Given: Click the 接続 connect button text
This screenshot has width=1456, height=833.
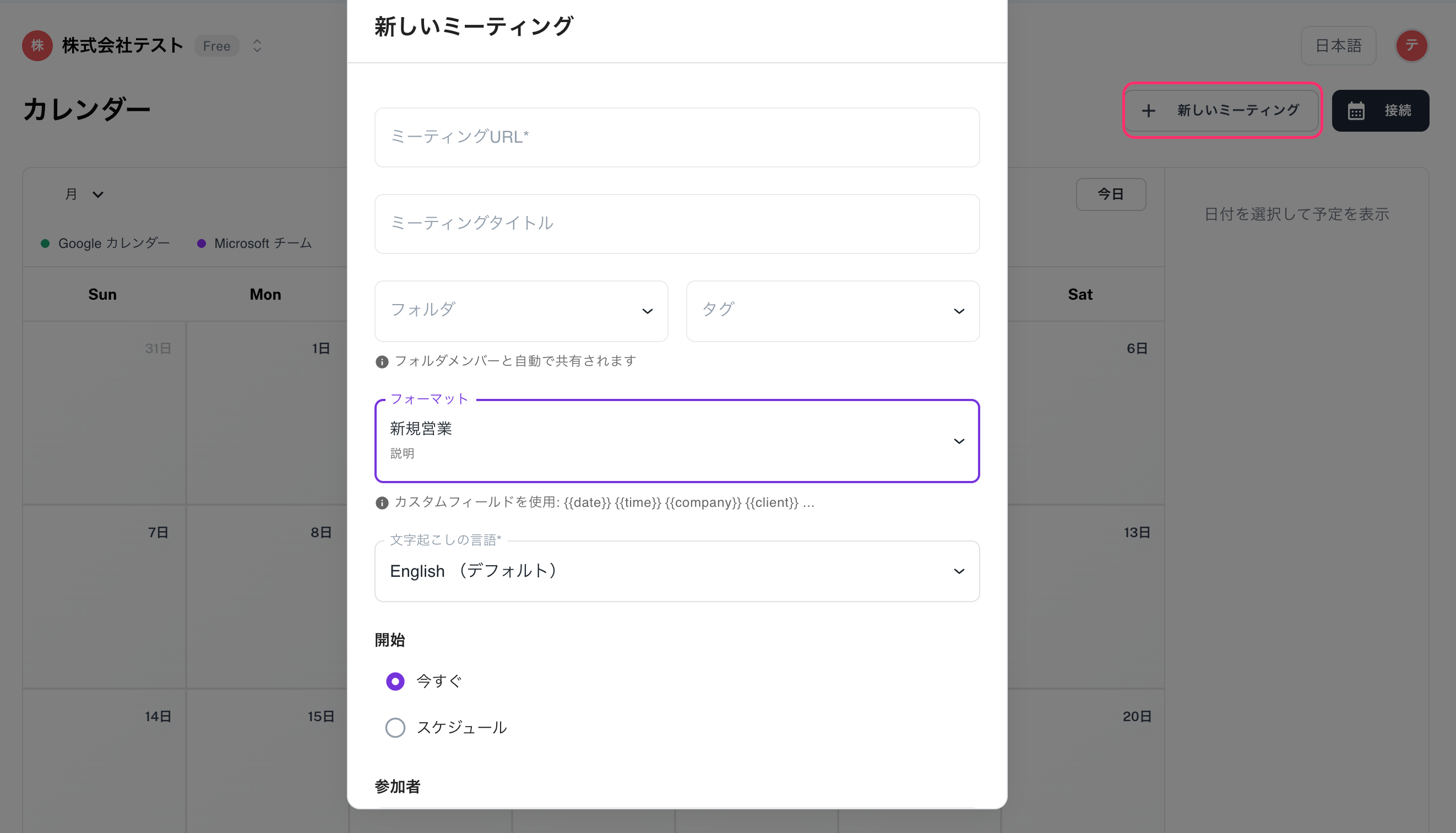Looking at the screenshot, I should tap(1398, 110).
